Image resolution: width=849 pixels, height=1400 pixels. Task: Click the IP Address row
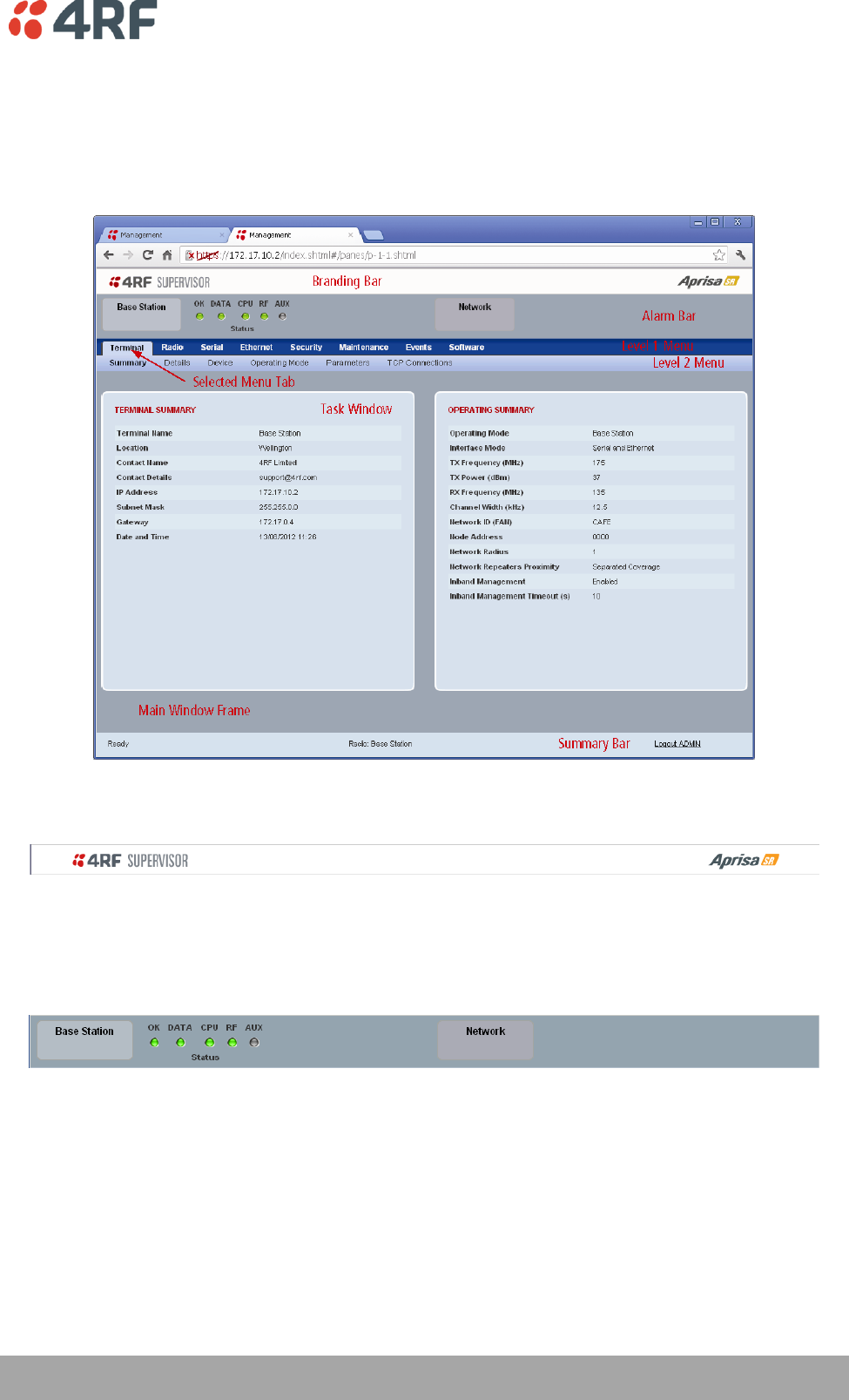pos(258,492)
